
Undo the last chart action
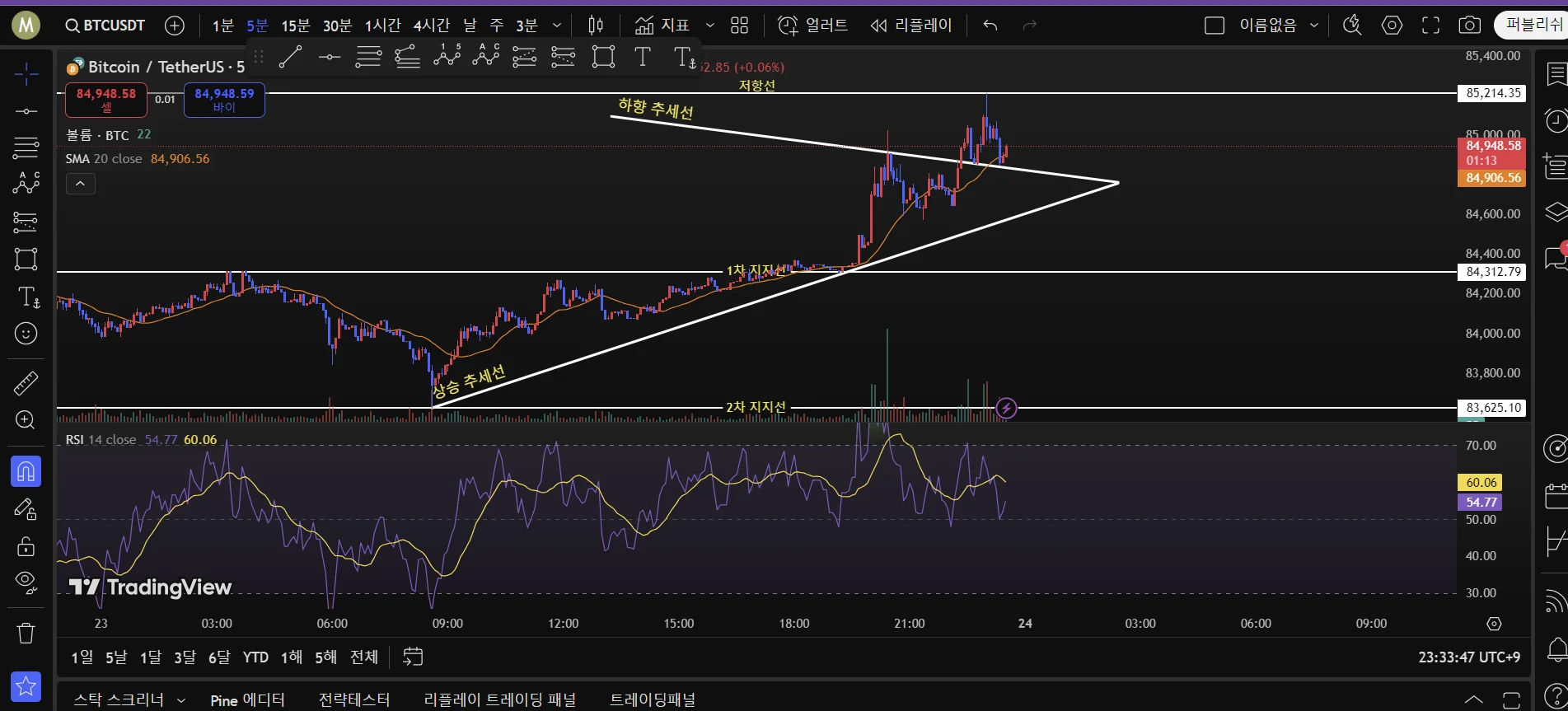pos(990,26)
